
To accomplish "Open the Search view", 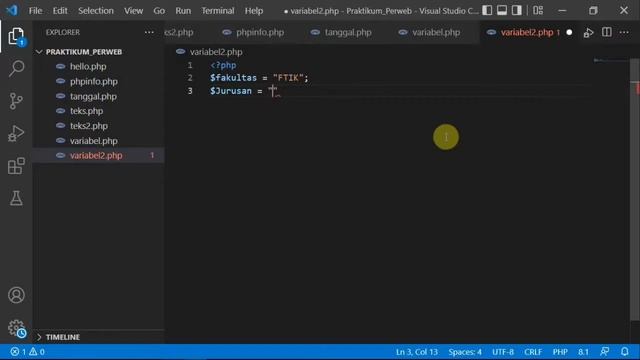I will click(16, 68).
